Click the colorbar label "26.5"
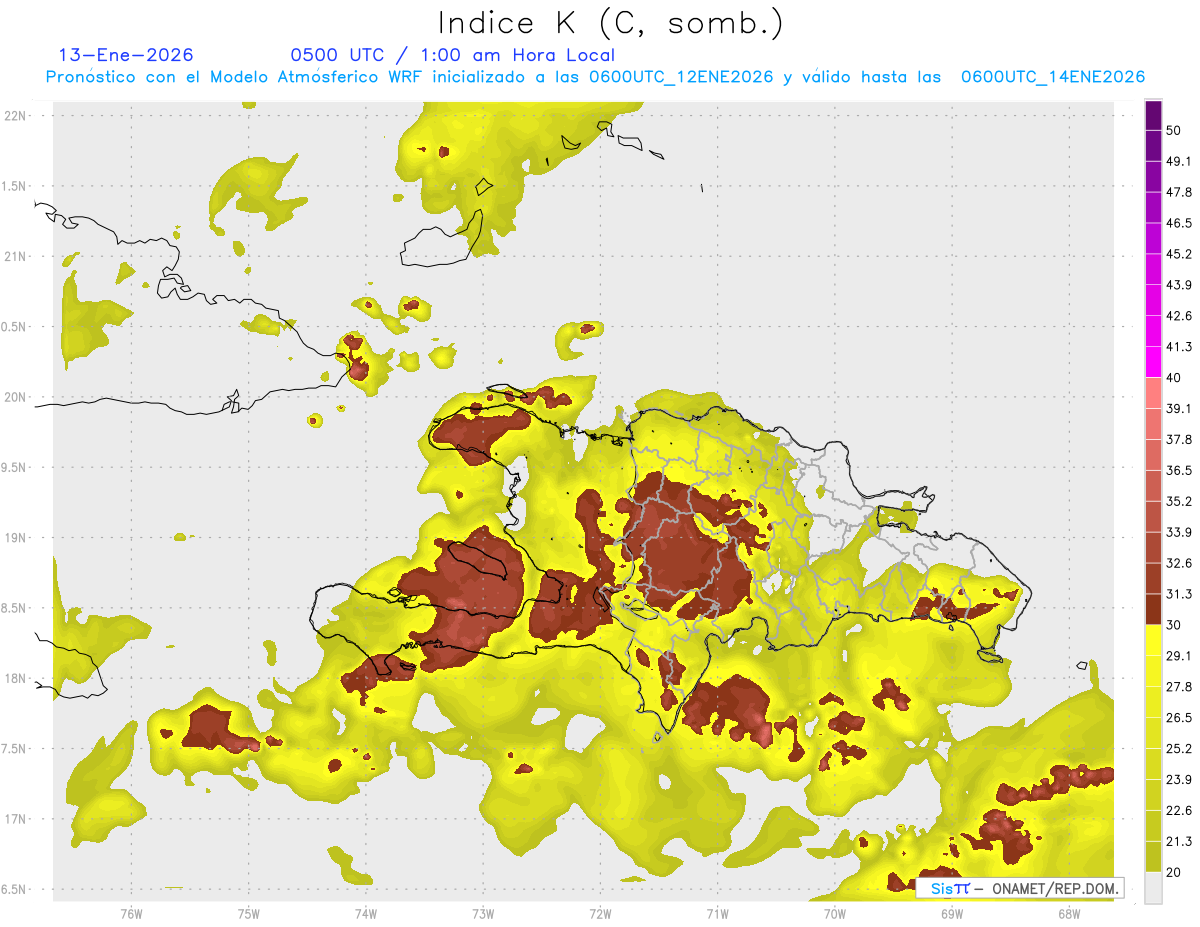Screen dimensions: 1200x927 point(1178,718)
